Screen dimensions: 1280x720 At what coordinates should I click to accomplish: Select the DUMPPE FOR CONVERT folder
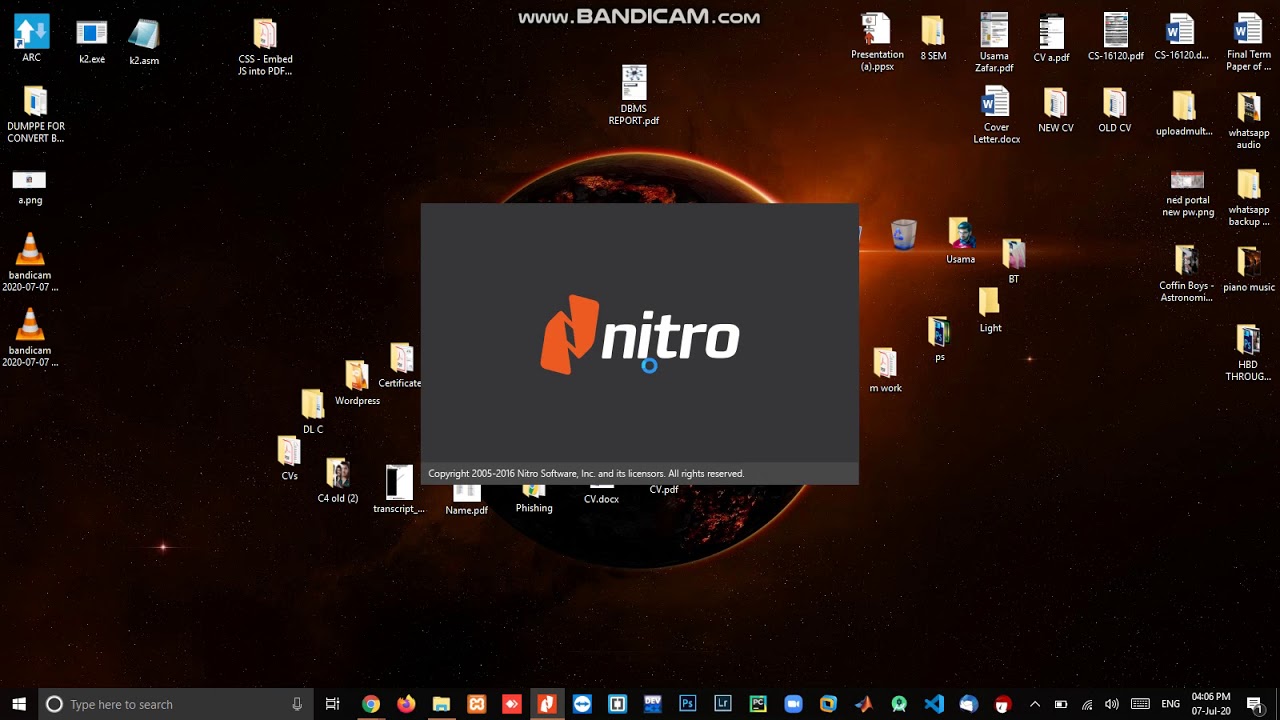click(36, 114)
